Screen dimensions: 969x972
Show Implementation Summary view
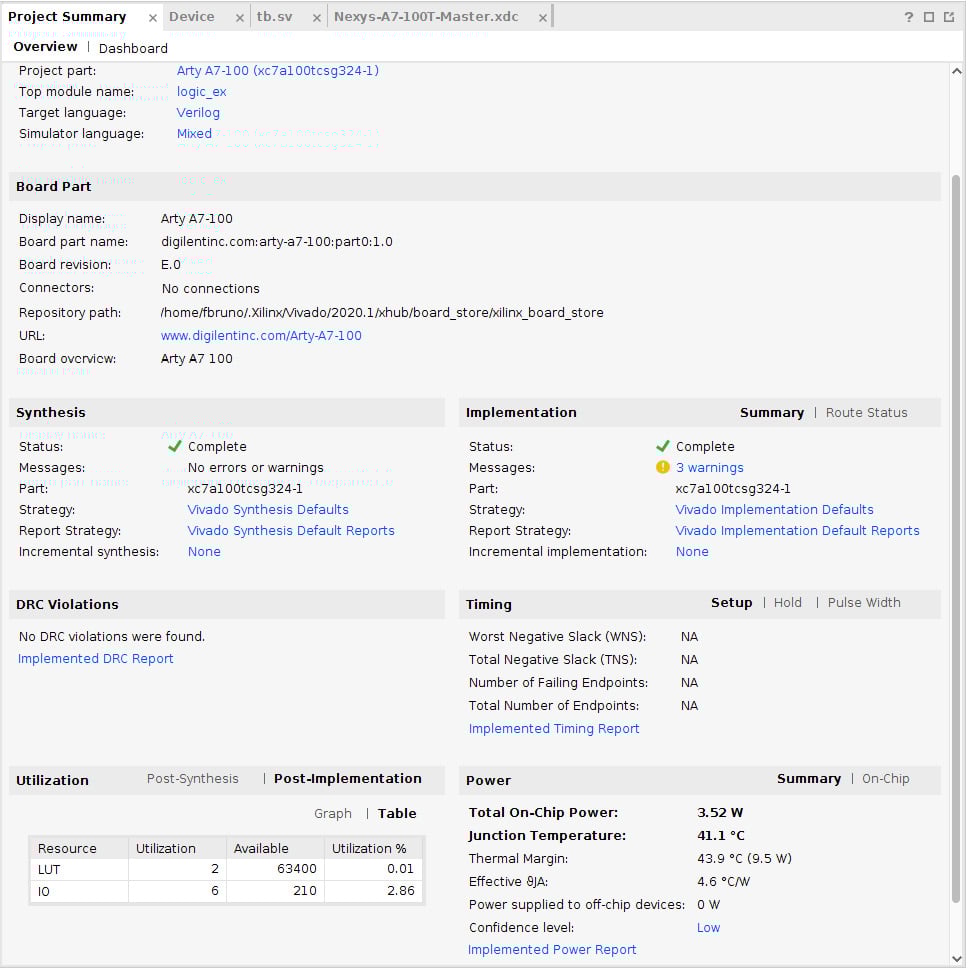coord(772,413)
